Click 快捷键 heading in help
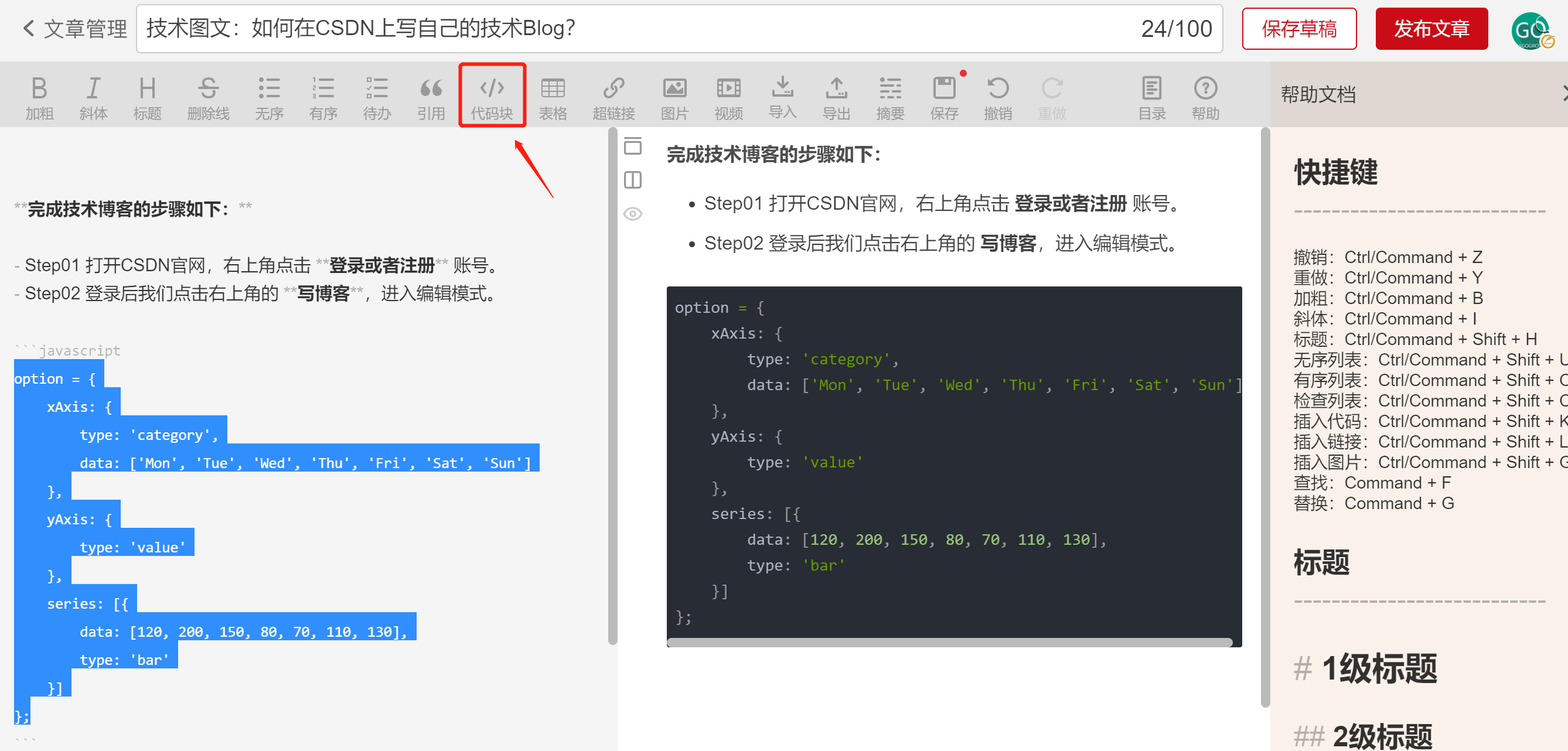 (x=1335, y=172)
